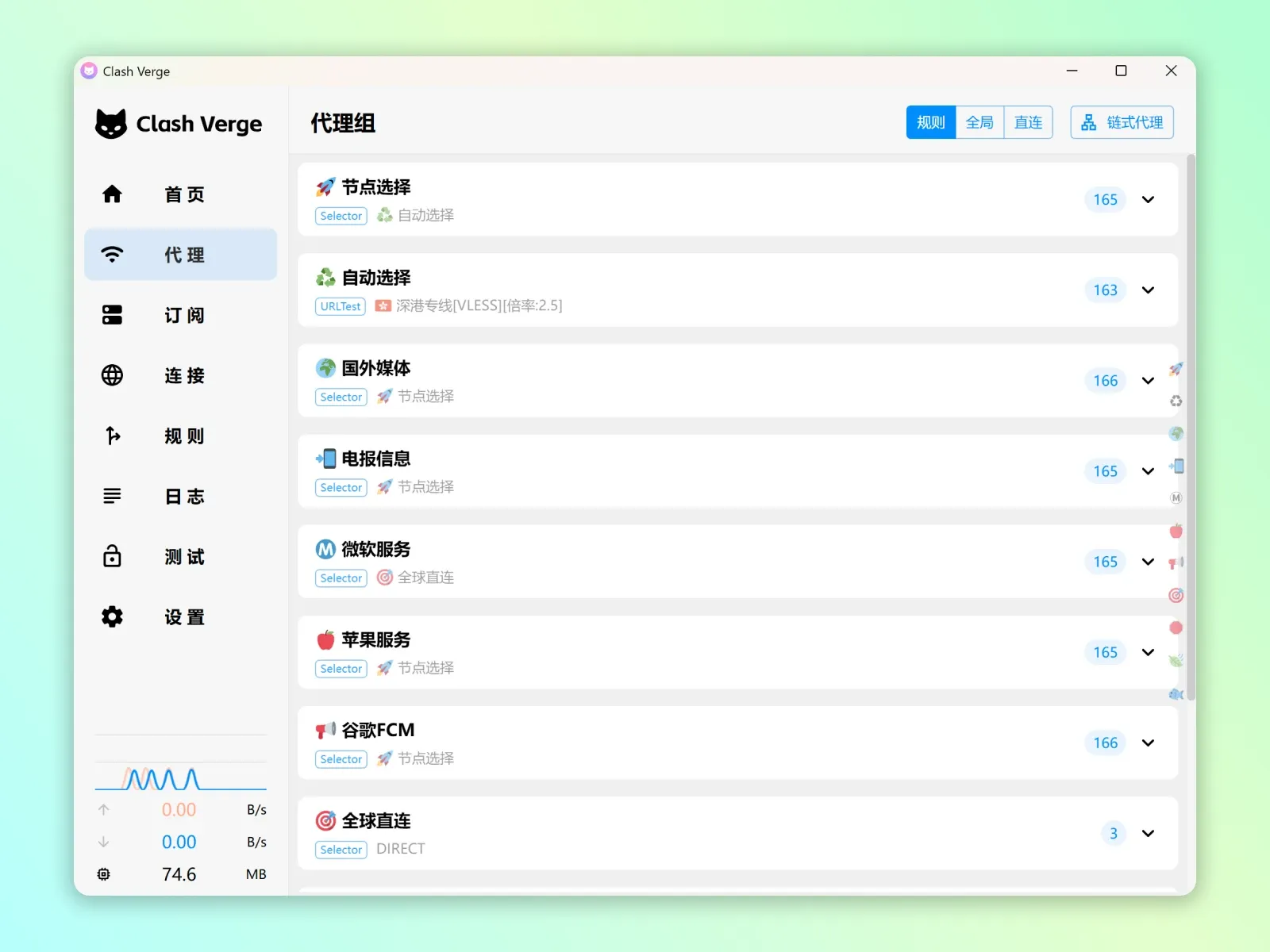Viewport: 1270px width, 952px height.
Task: Jump to group using fish quick-nav icon
Action: (1176, 694)
